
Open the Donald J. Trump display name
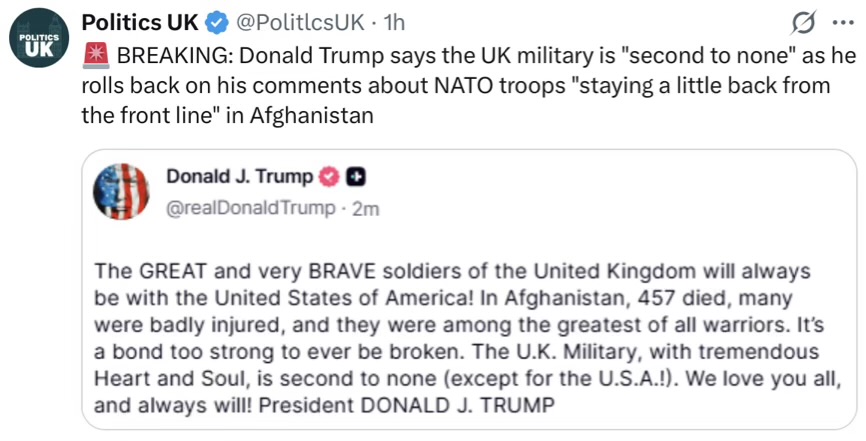(x=238, y=177)
